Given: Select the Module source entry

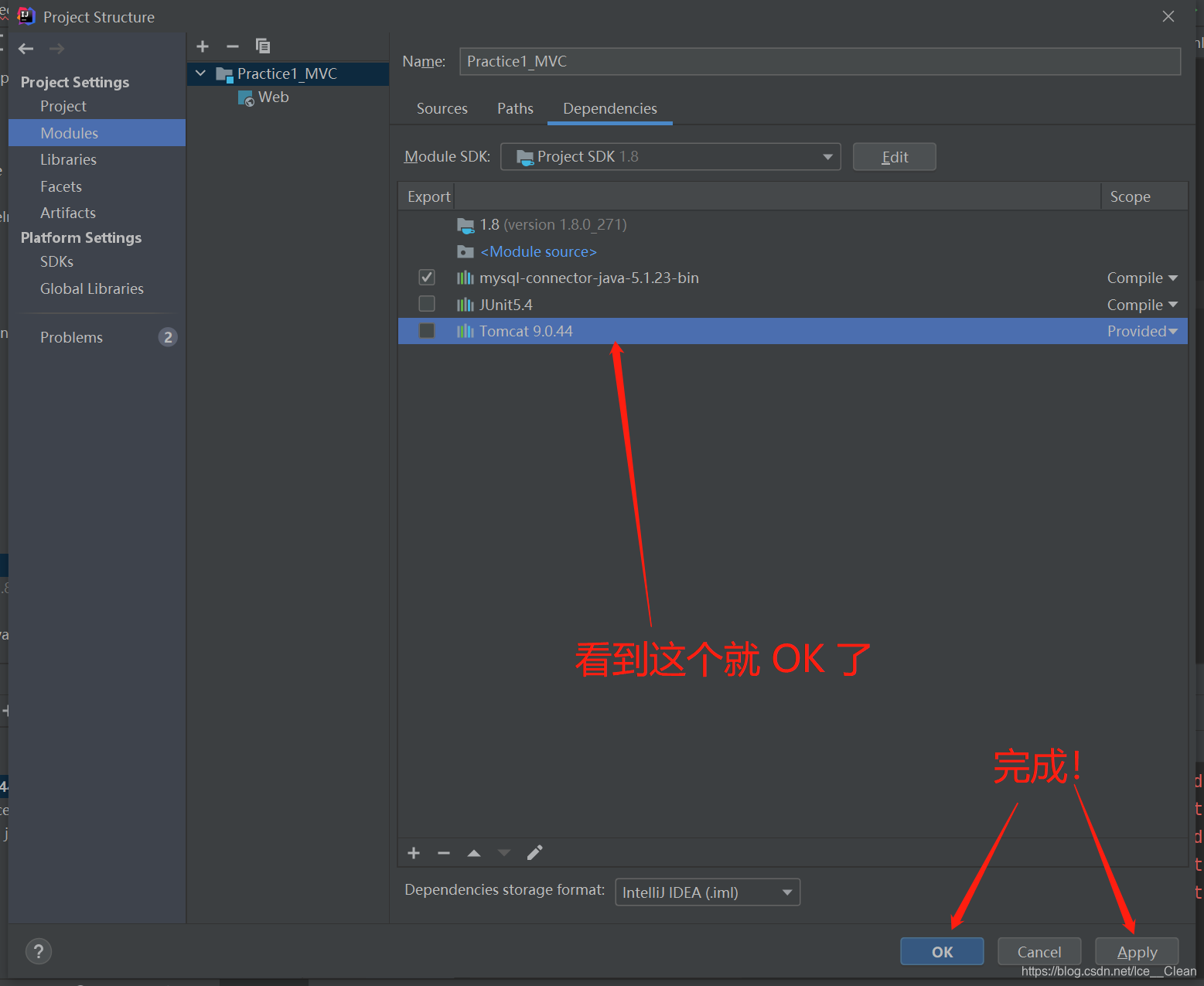Looking at the screenshot, I should pos(538,251).
